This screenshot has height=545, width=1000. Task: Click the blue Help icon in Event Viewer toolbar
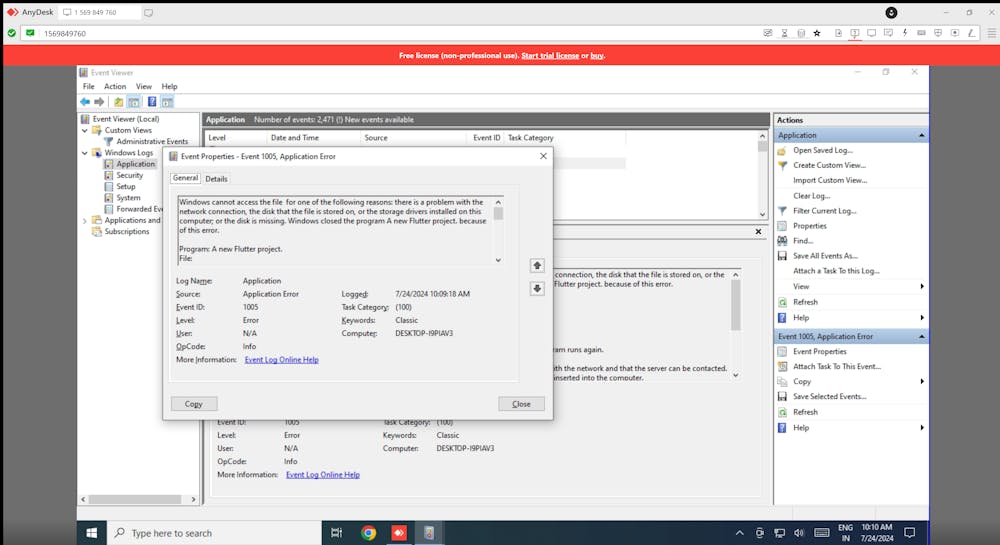click(x=152, y=102)
